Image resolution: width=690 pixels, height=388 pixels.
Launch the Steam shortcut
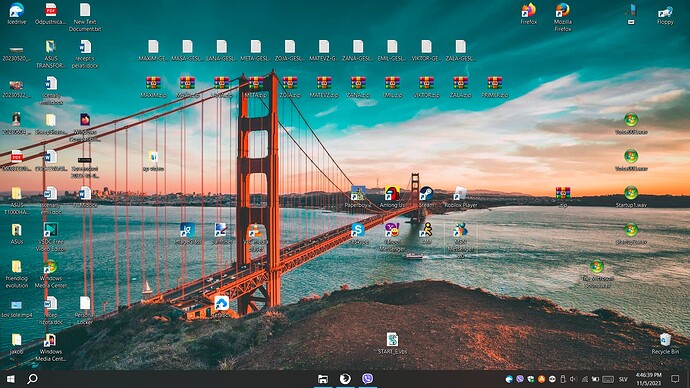point(426,197)
